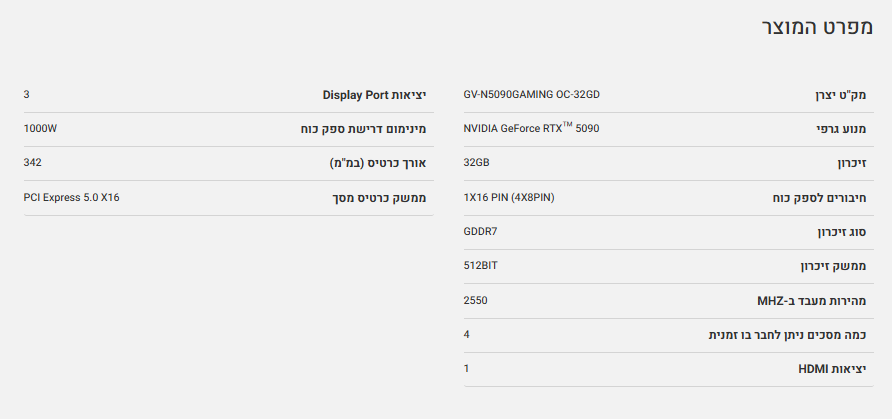Select the 342 card length value
This screenshot has width=892, height=419.
[x=32, y=162]
